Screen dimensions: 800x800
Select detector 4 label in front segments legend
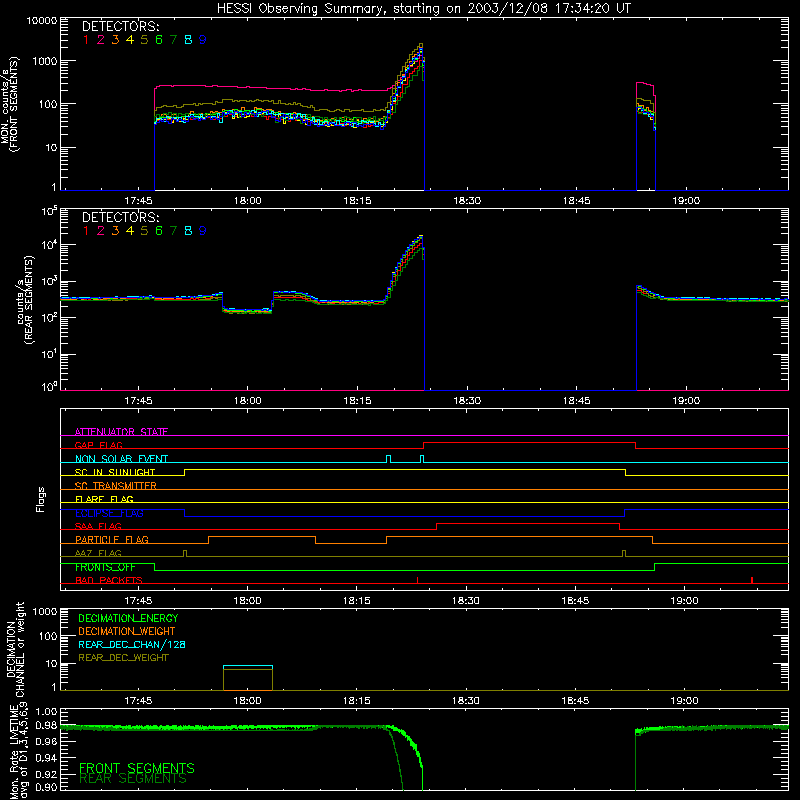point(130,40)
